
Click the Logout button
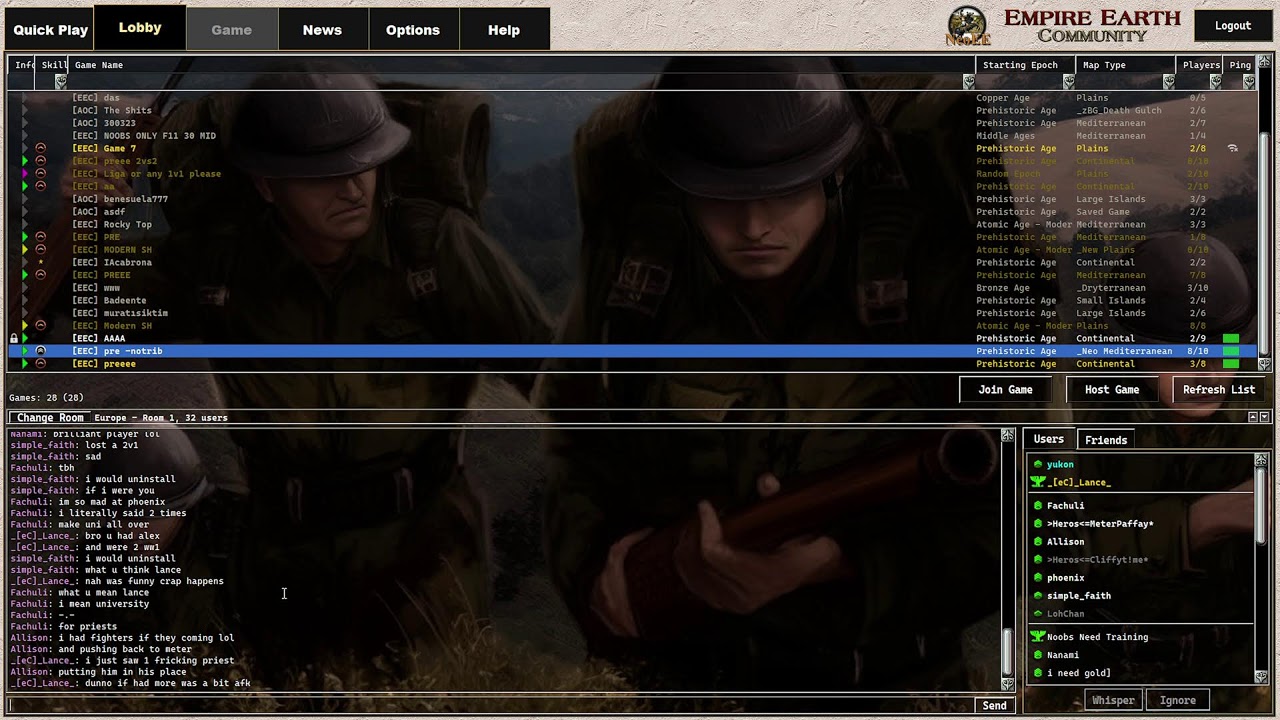(1233, 26)
